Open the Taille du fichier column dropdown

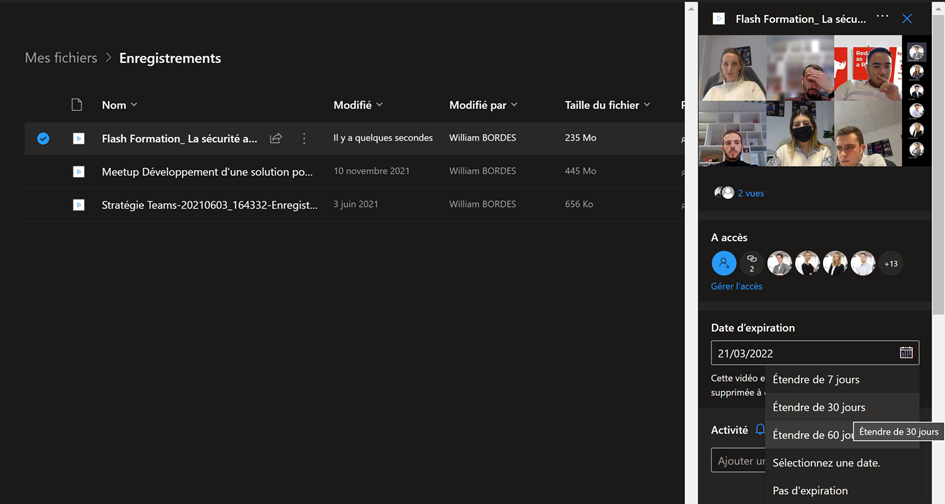(607, 105)
